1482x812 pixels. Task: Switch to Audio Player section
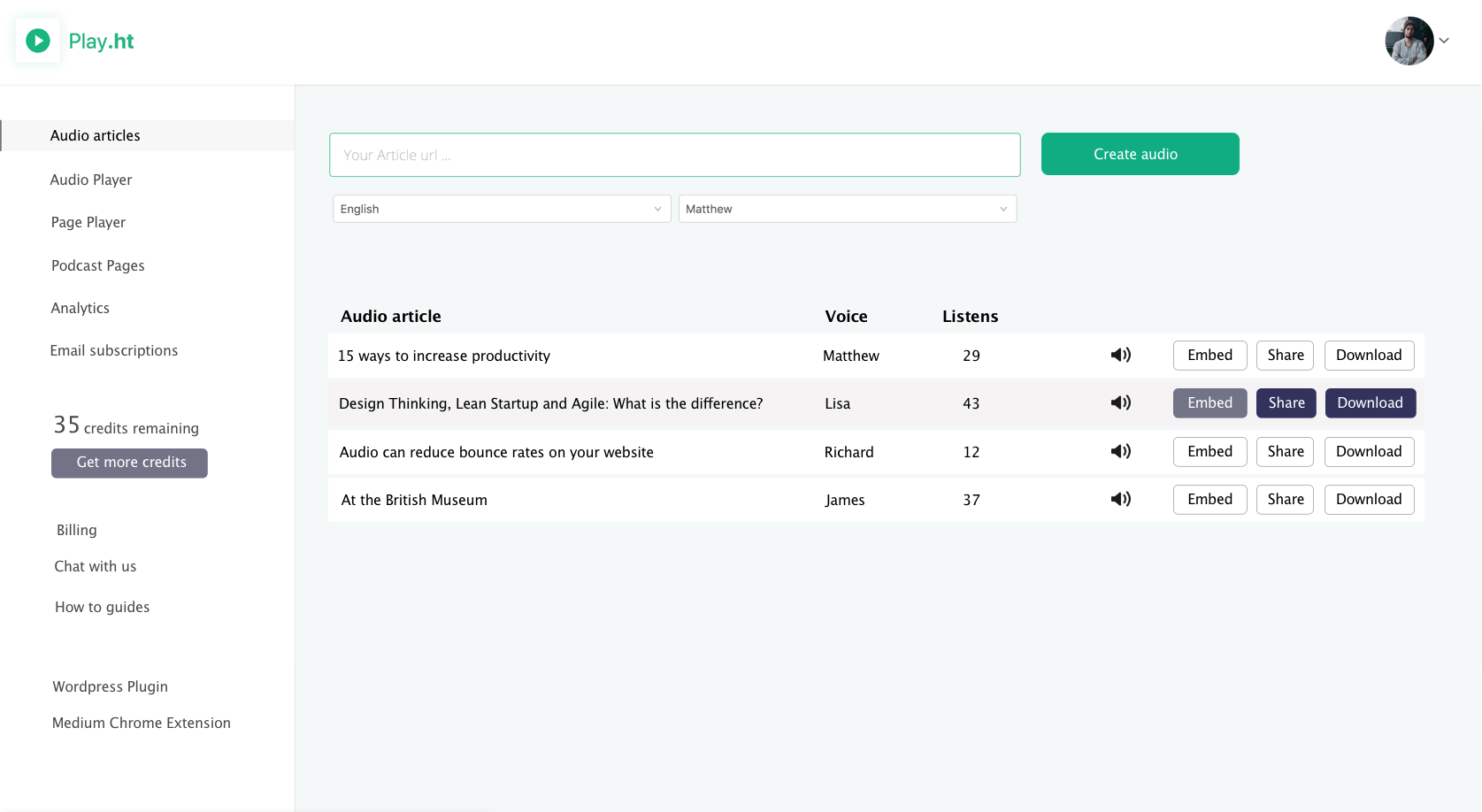[91, 180]
